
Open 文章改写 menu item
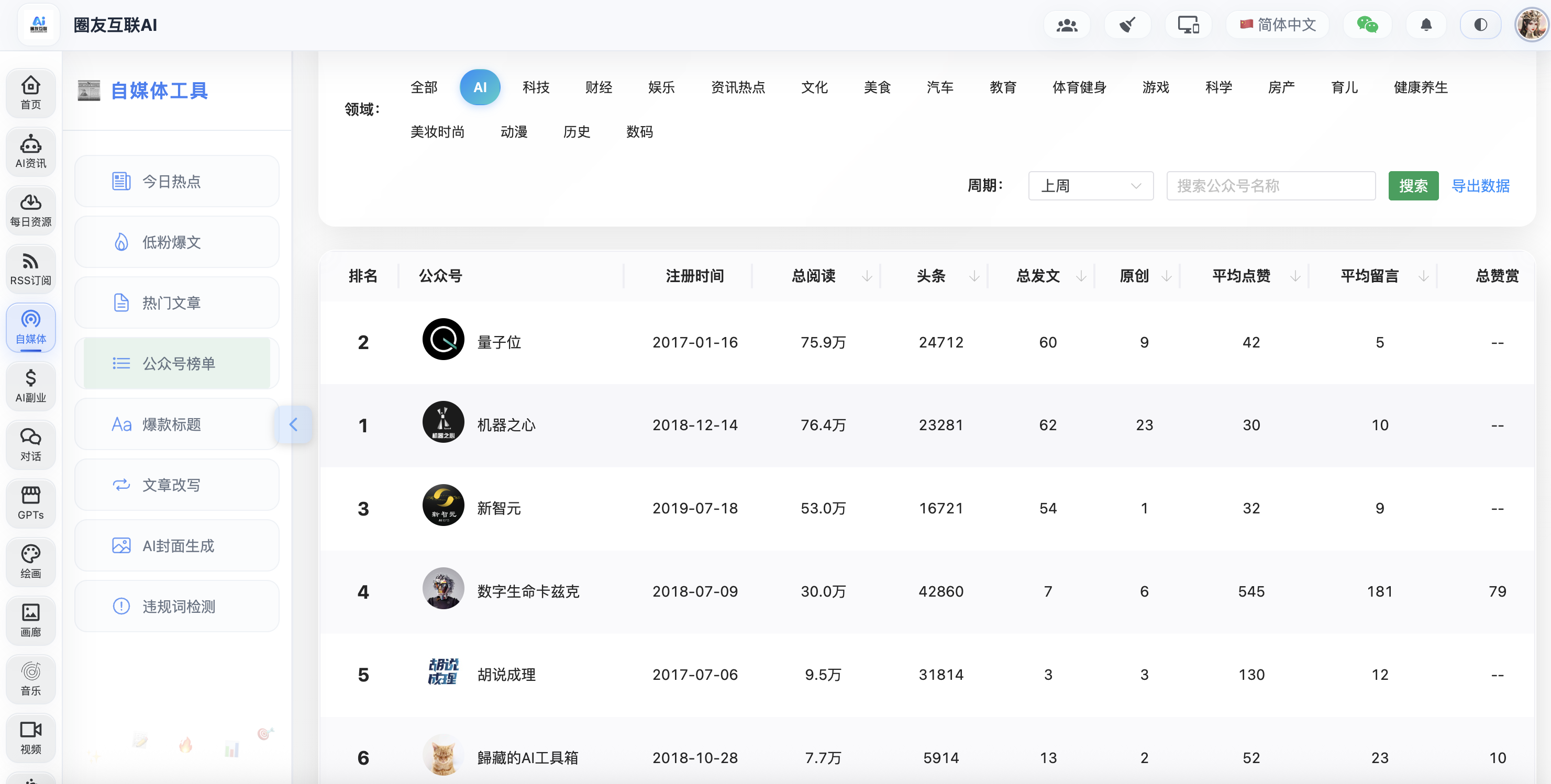coord(177,485)
